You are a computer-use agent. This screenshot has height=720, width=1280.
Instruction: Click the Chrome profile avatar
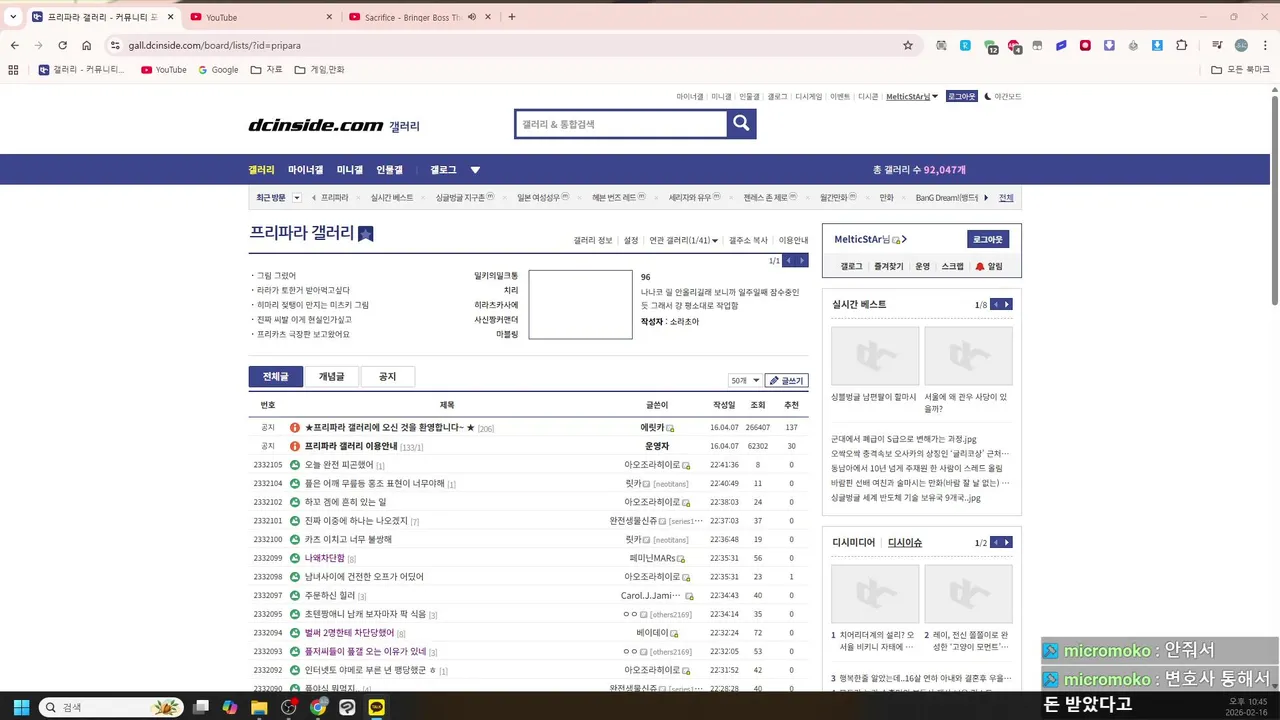click(x=1241, y=45)
